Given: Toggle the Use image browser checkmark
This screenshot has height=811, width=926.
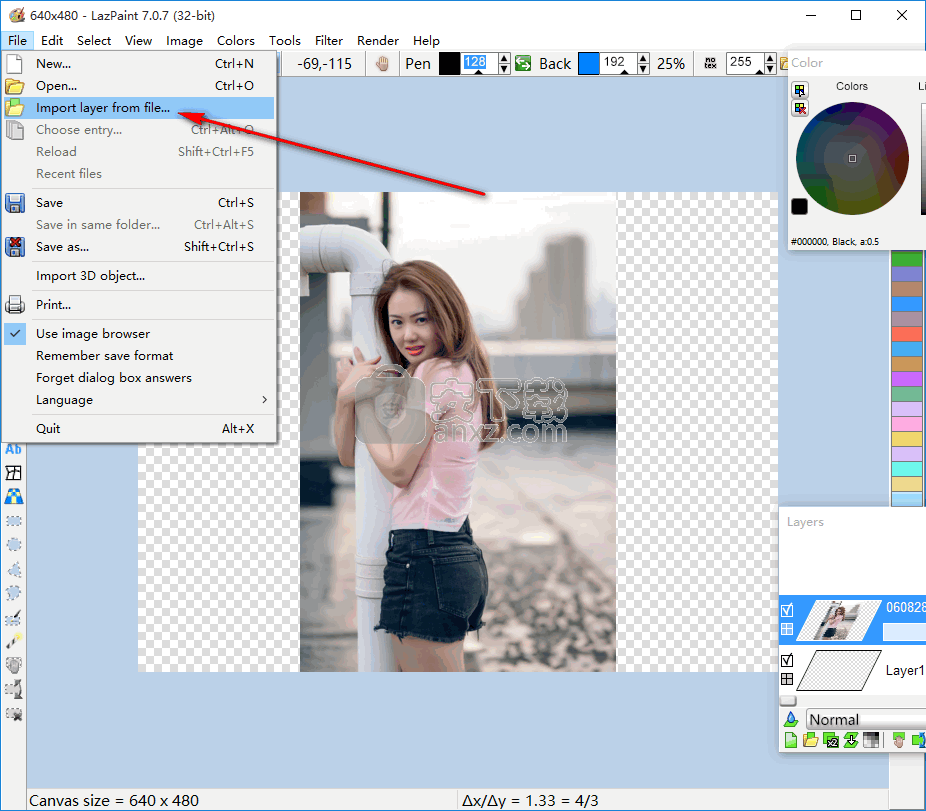Looking at the screenshot, I should pos(15,334).
